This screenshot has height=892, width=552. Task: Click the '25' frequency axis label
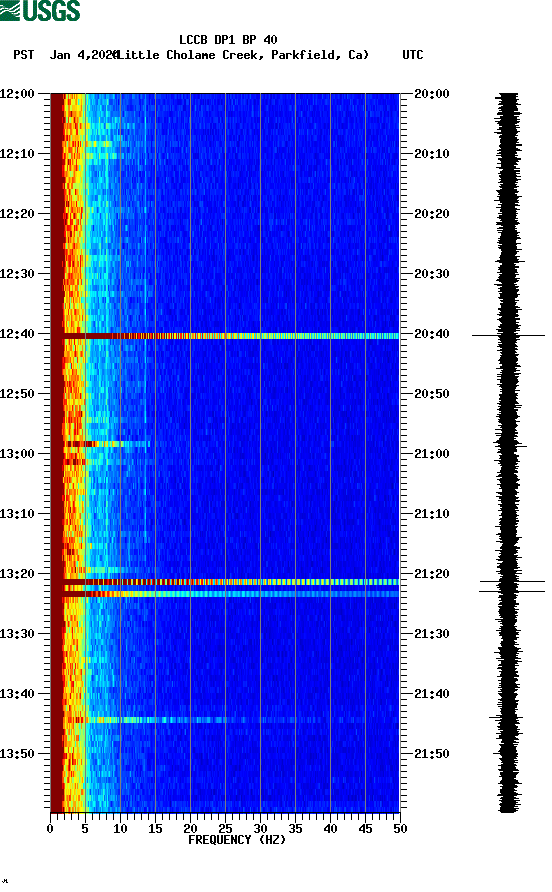point(225,829)
